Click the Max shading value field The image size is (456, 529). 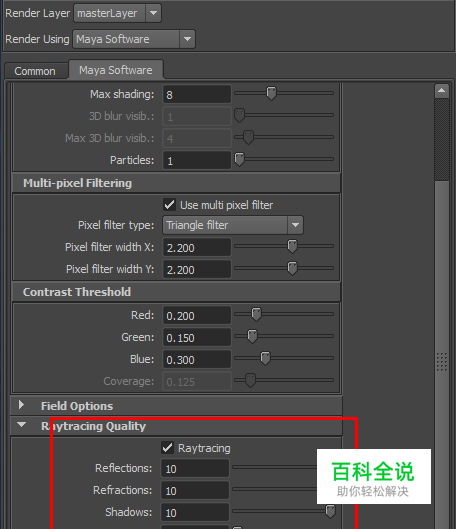[197, 94]
